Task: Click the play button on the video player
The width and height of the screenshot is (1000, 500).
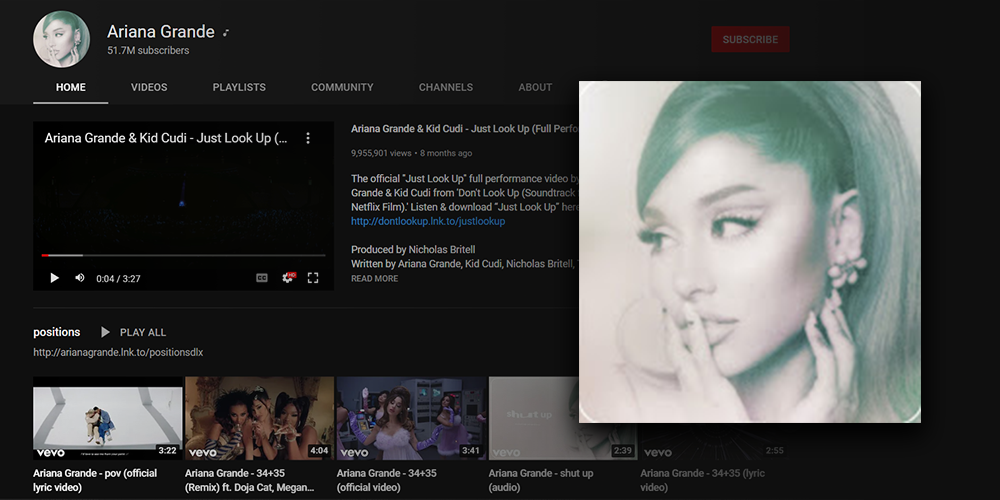Action: pyautogui.click(x=54, y=278)
